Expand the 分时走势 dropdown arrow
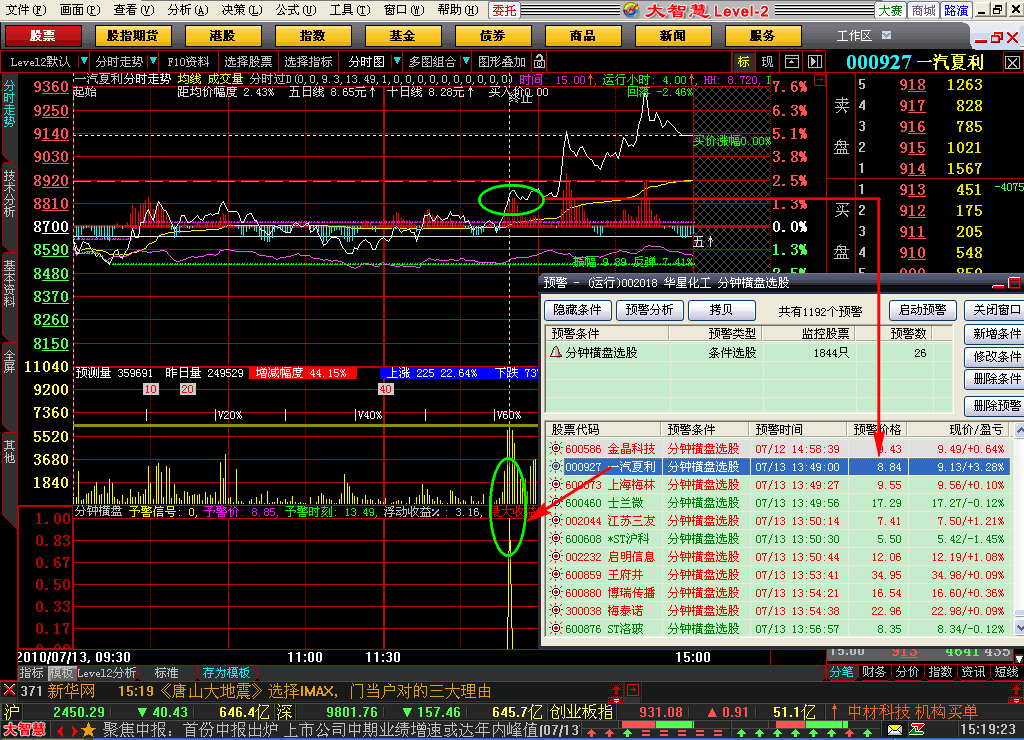 pos(153,61)
